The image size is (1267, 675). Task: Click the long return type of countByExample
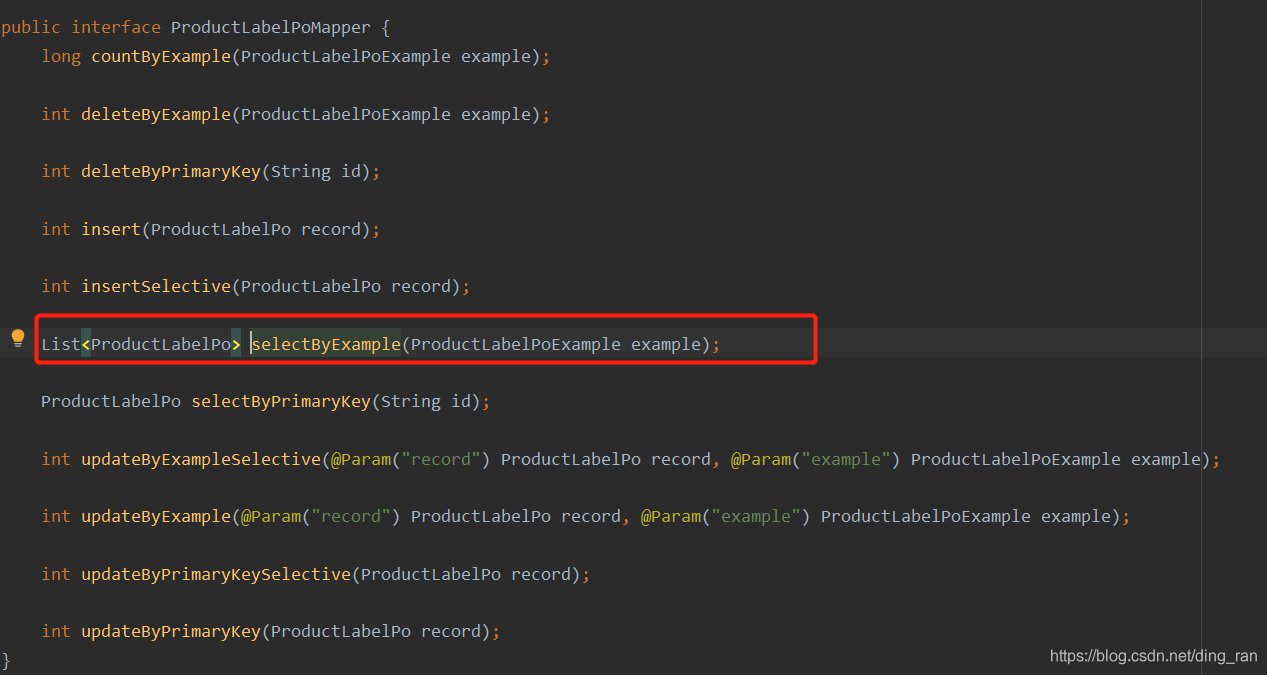(x=61, y=56)
